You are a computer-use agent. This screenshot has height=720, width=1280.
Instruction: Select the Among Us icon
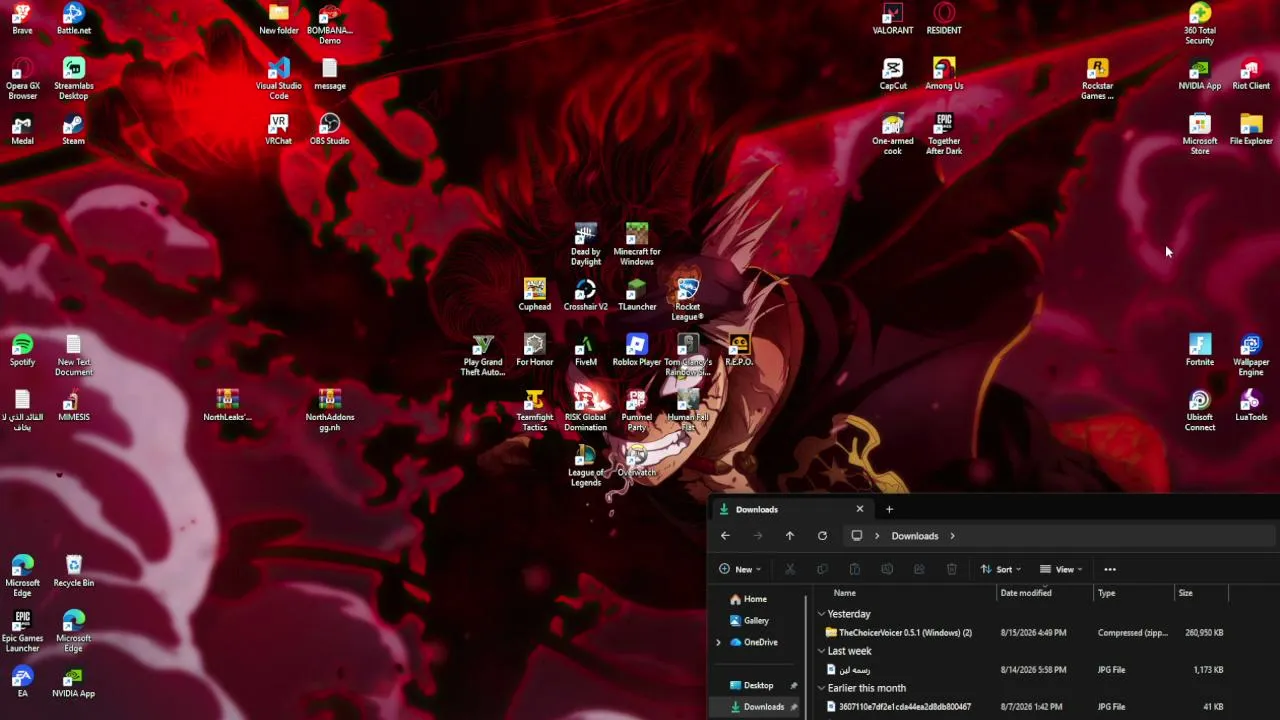944,72
